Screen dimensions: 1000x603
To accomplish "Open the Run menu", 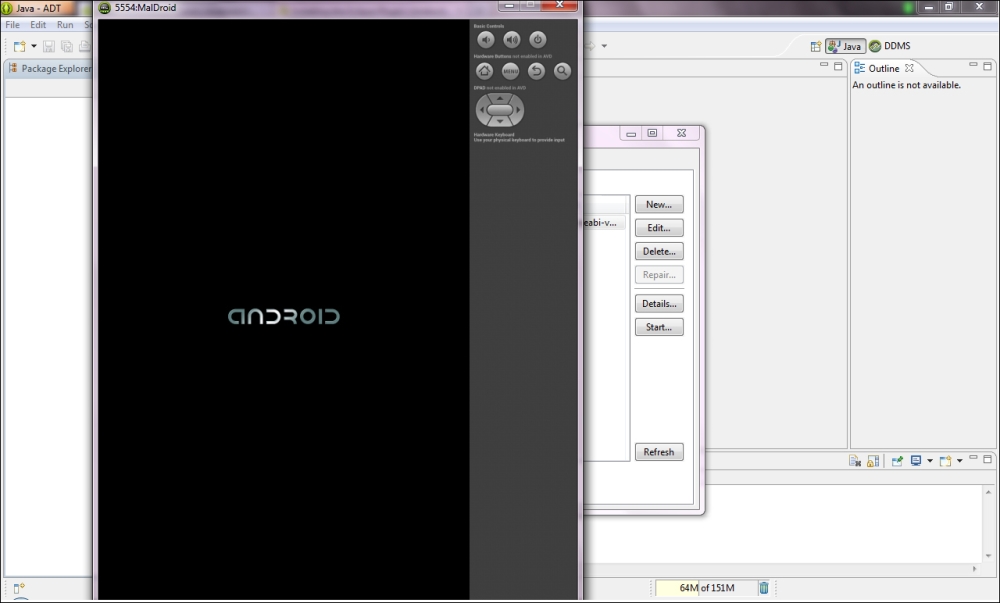I will tap(65, 25).
